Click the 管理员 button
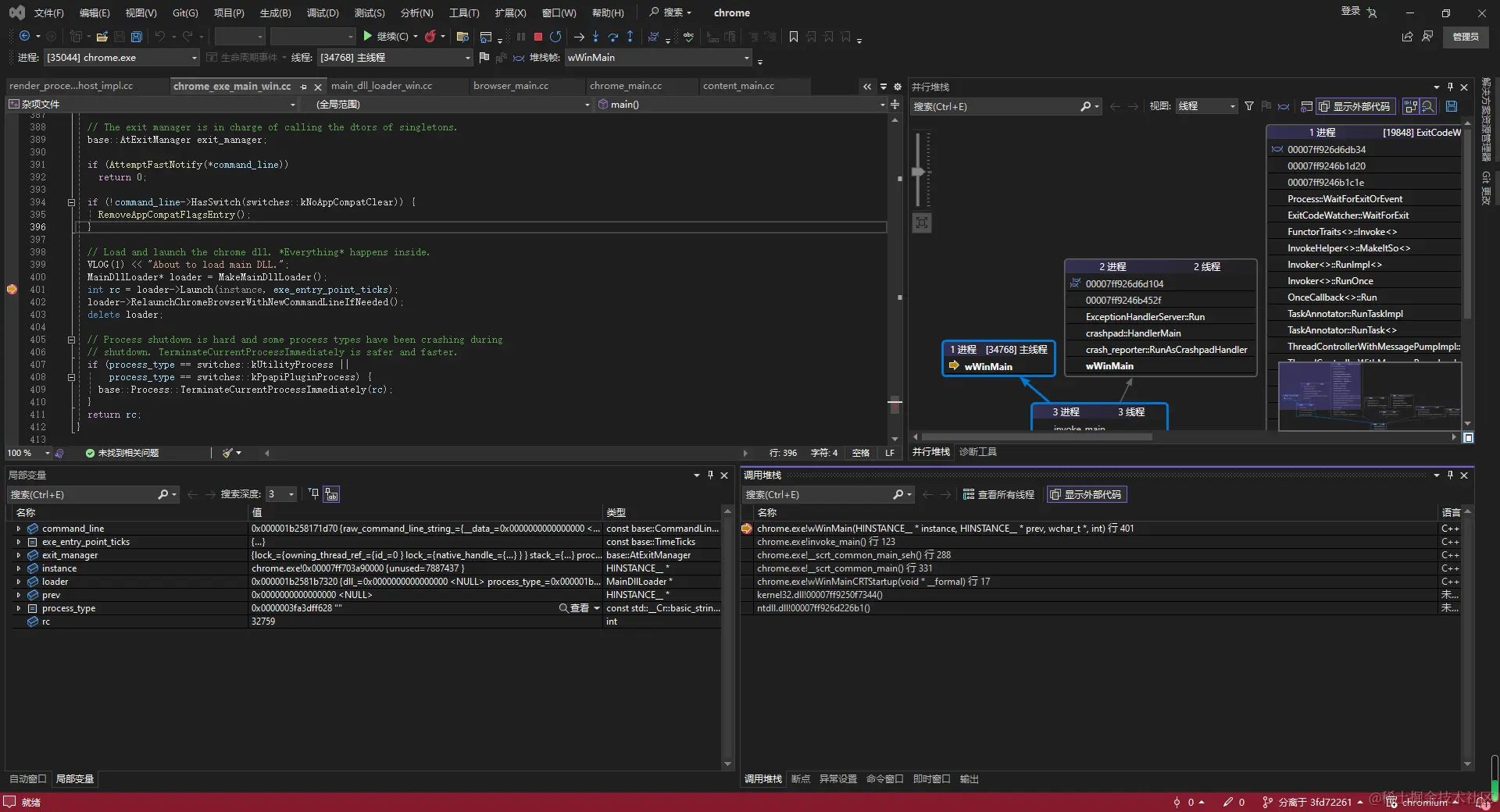Image resolution: width=1500 pixels, height=812 pixels. coord(1466,36)
